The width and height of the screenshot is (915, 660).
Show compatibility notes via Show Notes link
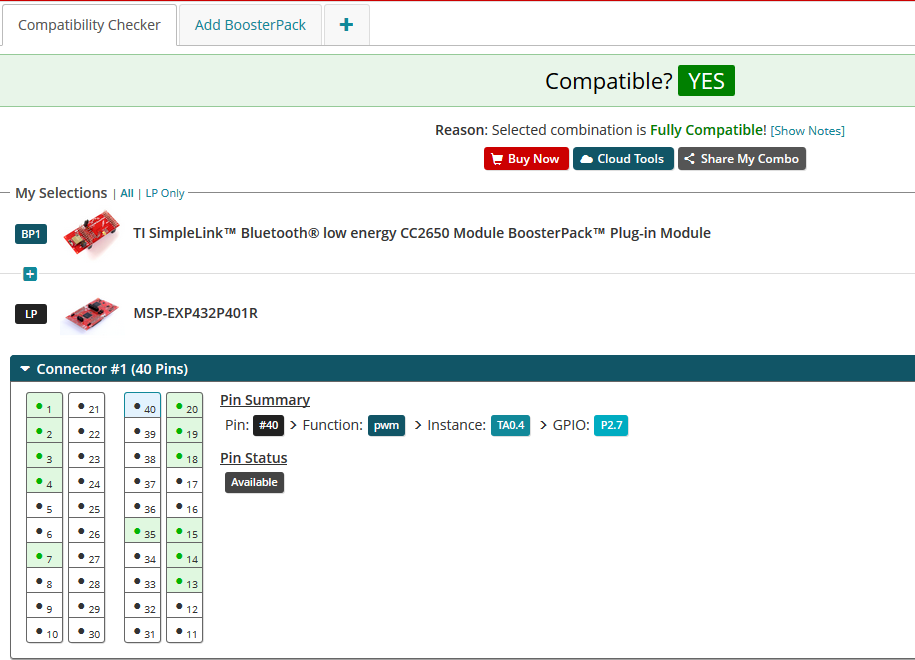808,131
